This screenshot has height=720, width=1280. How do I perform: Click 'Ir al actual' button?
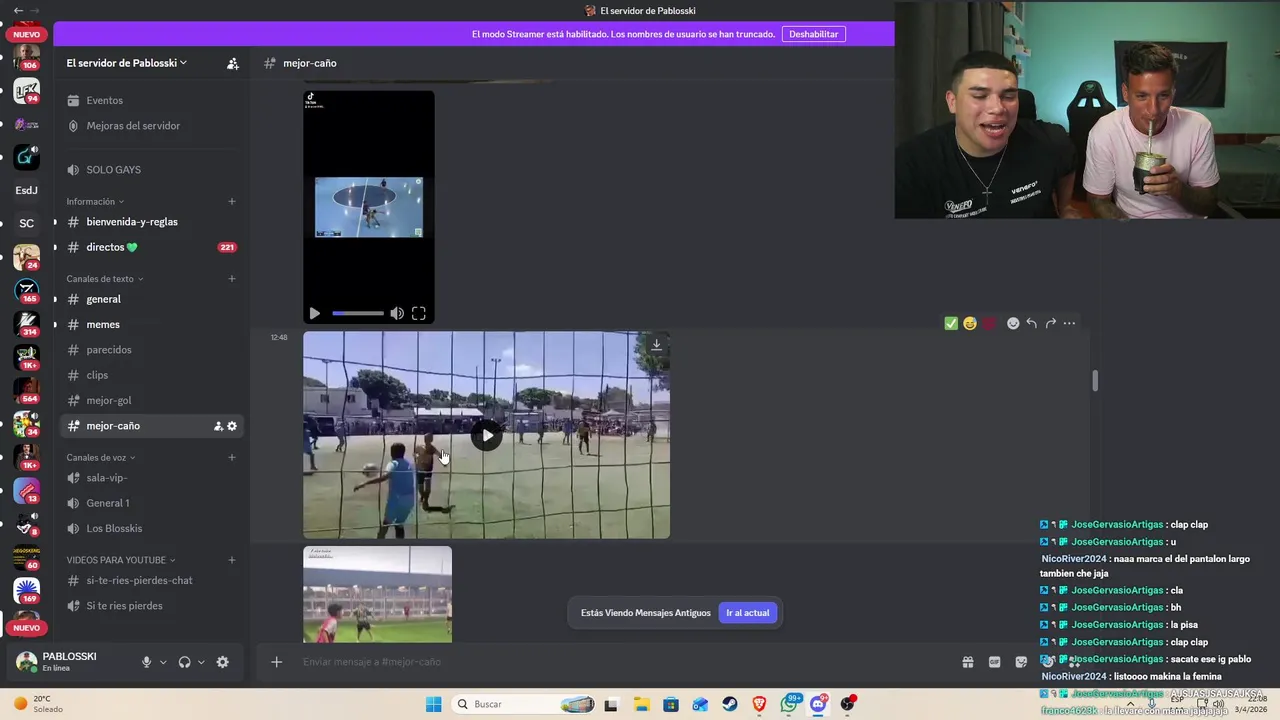(748, 613)
